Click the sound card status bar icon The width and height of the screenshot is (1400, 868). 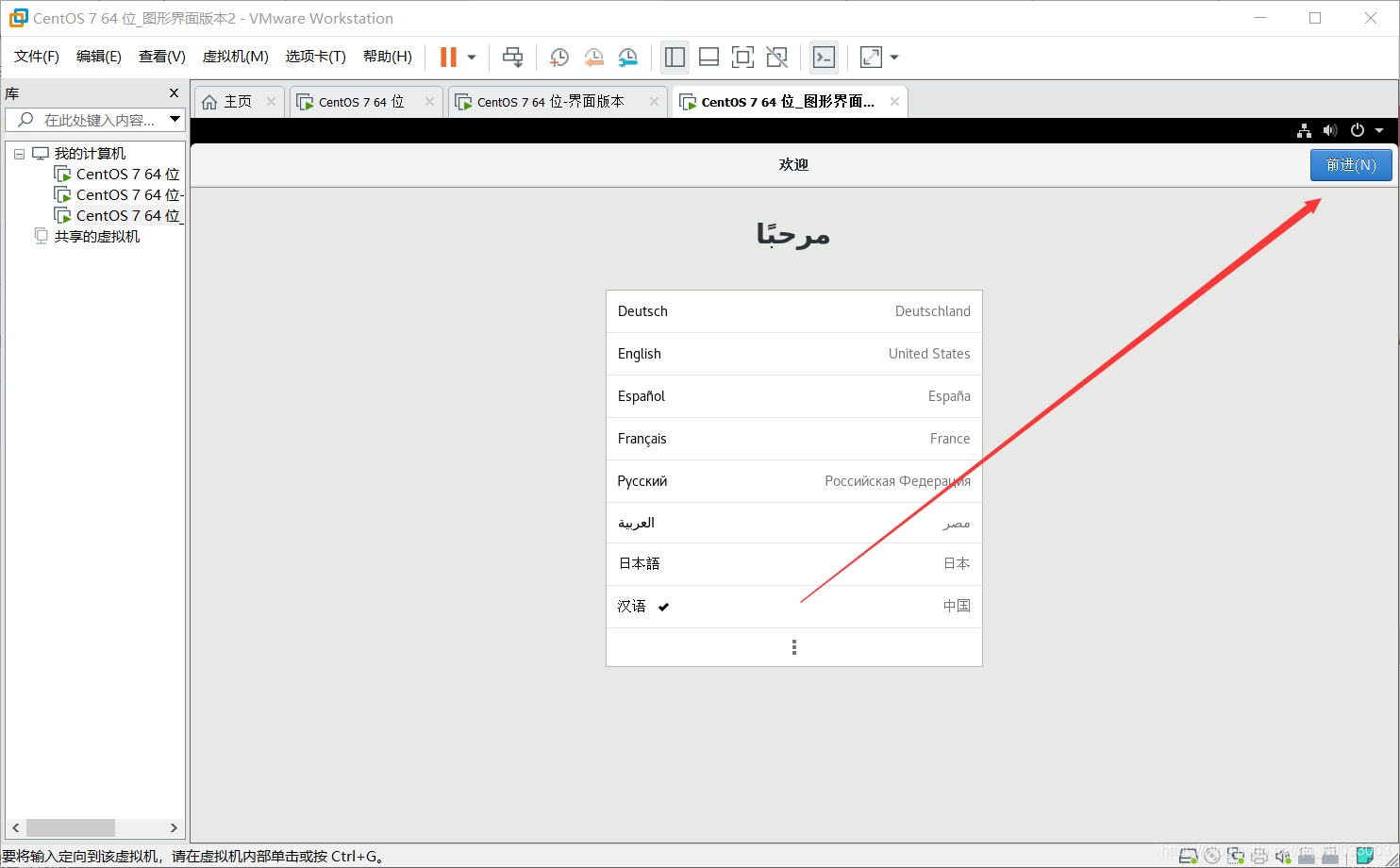1283,856
